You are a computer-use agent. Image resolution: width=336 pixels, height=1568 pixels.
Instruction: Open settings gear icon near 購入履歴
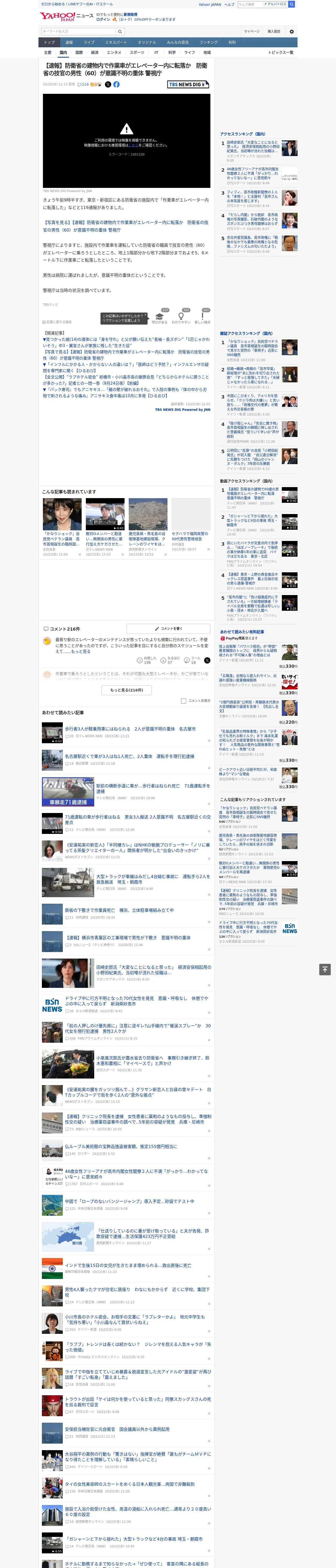(292, 32)
